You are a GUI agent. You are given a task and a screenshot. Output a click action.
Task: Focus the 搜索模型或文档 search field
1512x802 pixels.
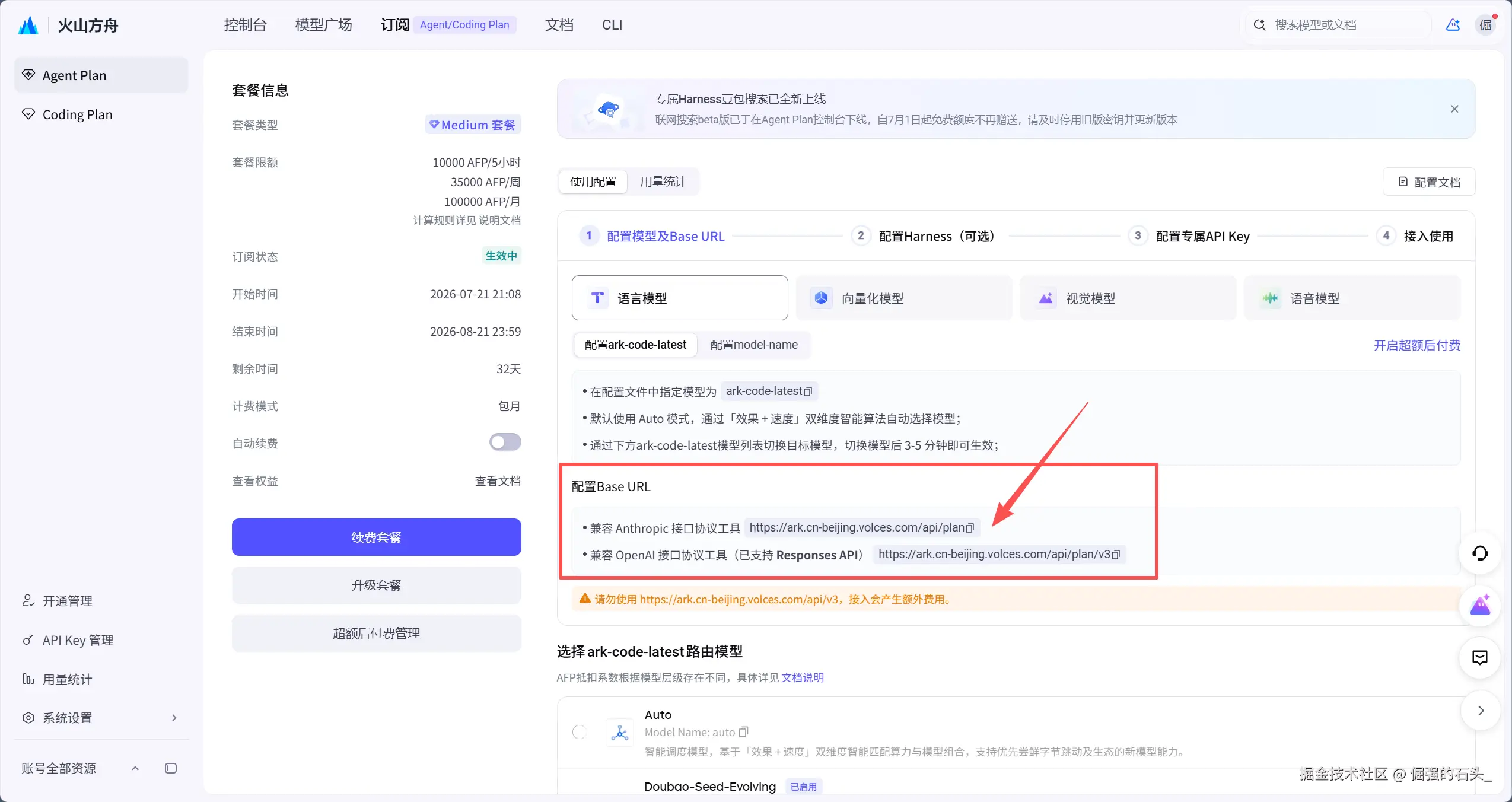[1339, 25]
